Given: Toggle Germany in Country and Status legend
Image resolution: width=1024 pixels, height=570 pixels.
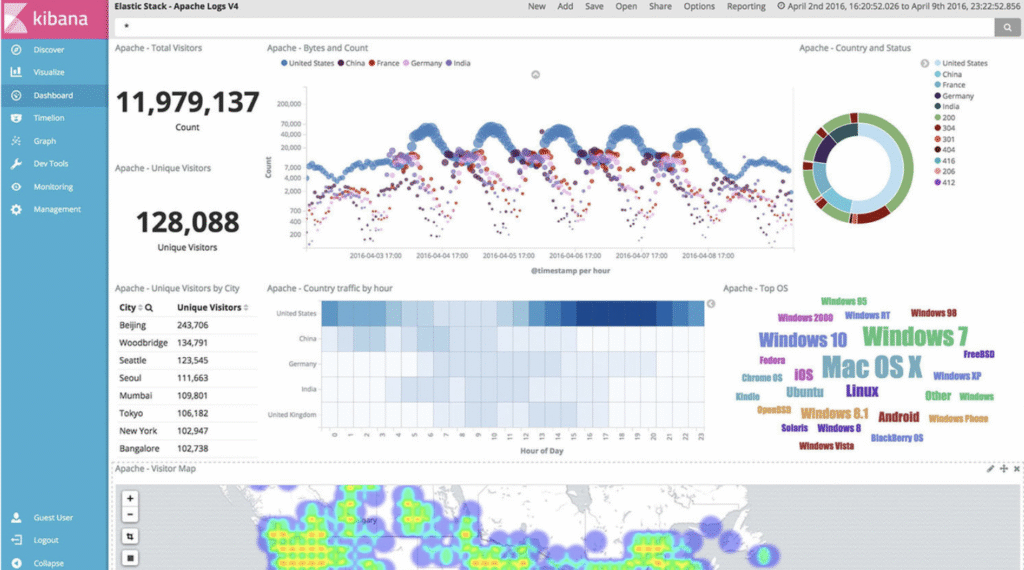Looking at the screenshot, I should click(957, 96).
